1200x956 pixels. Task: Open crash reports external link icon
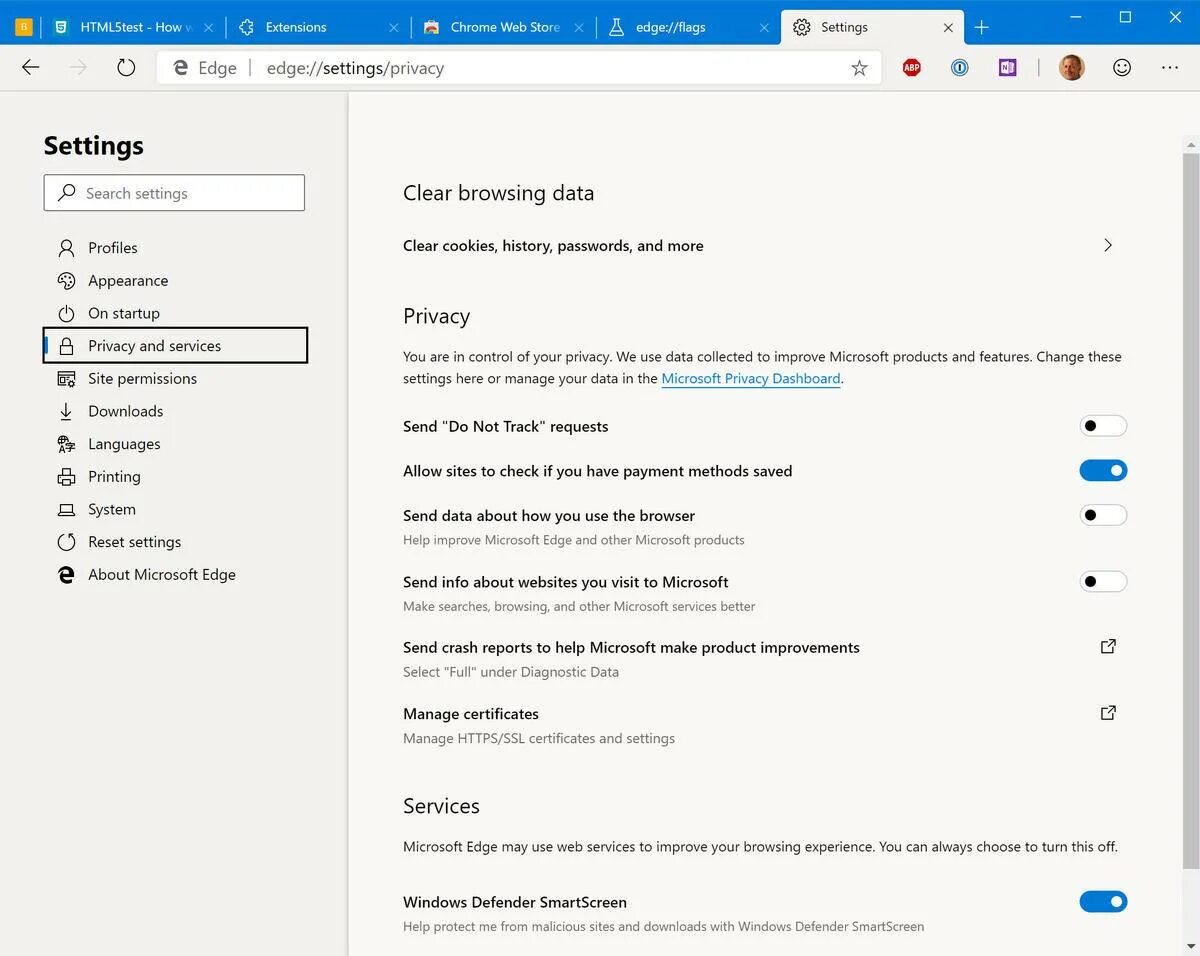1108,646
